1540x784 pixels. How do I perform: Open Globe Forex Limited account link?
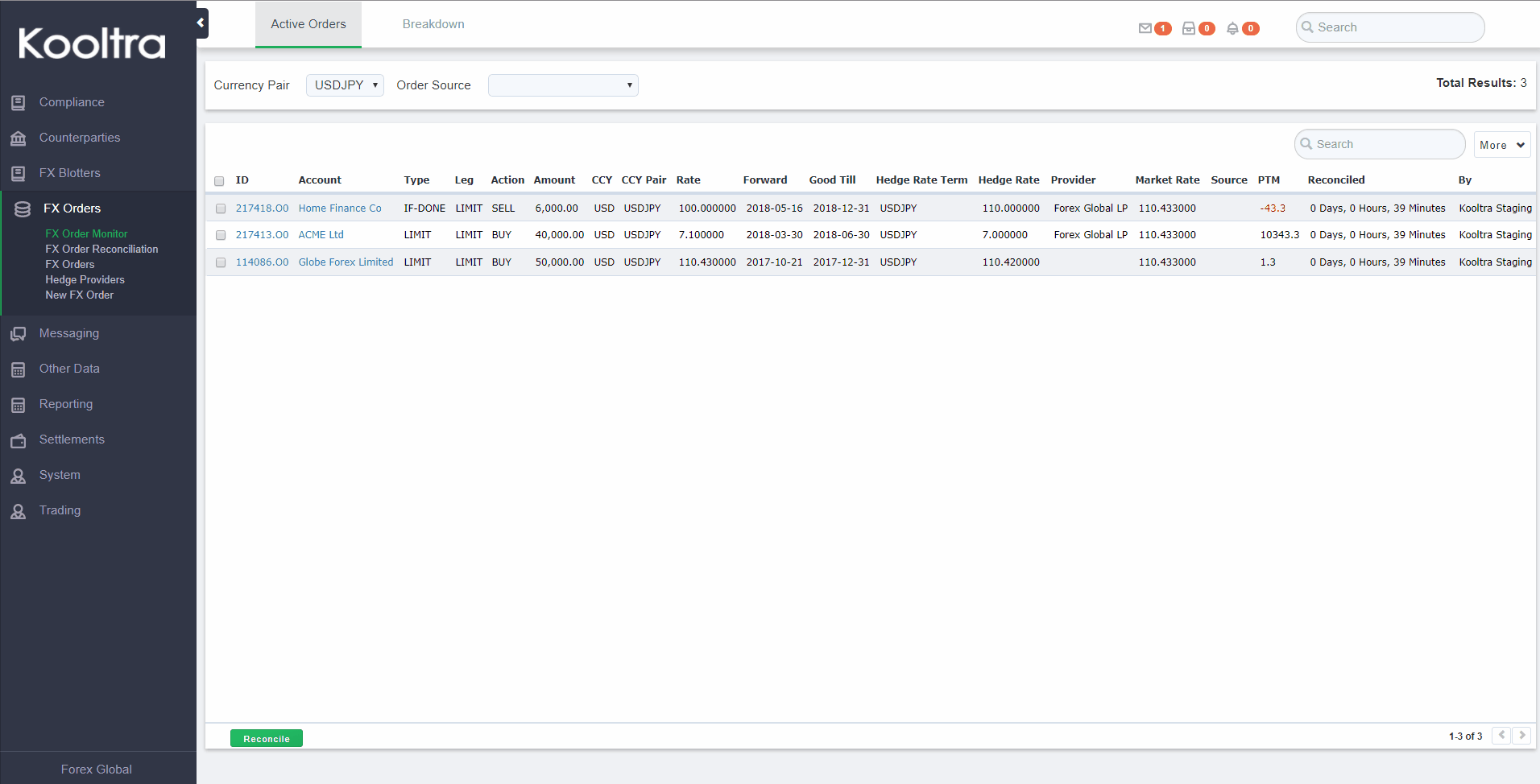pos(346,262)
